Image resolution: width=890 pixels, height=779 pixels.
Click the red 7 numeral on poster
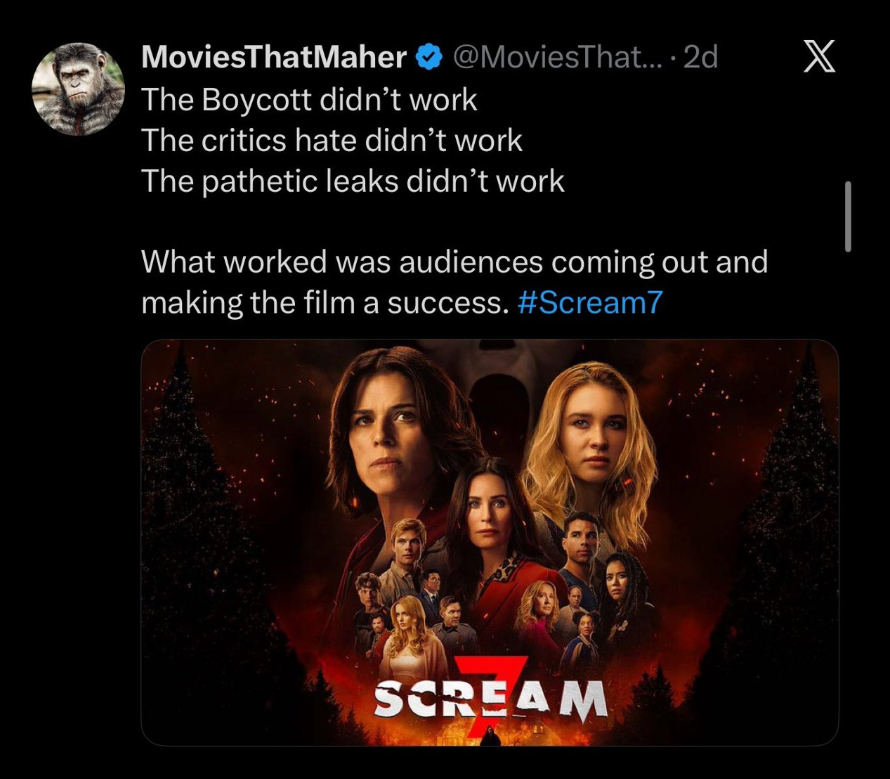488,680
